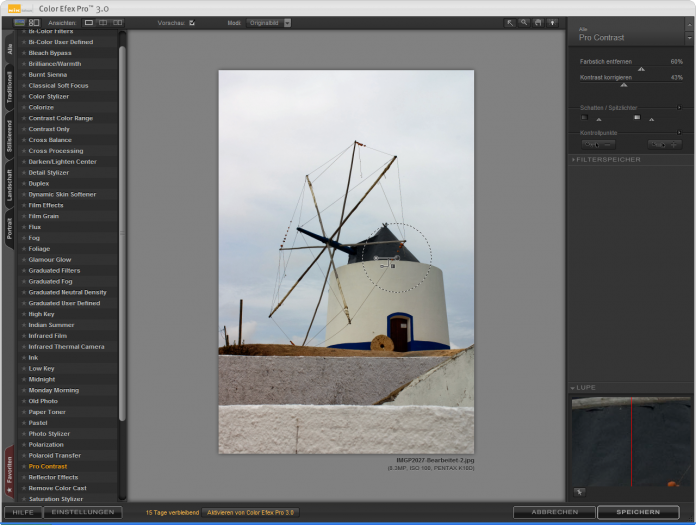Switch to split preview view
The width and height of the screenshot is (696, 525).
pyautogui.click(x=103, y=22)
